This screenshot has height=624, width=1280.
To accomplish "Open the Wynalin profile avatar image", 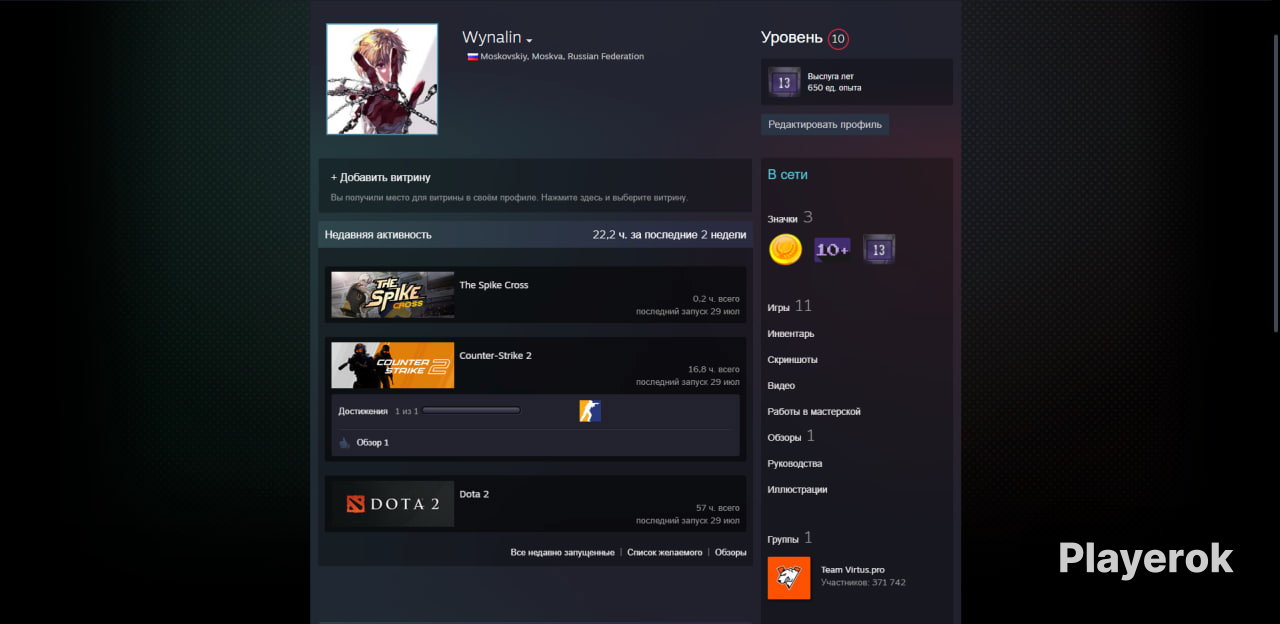I will click(382, 79).
